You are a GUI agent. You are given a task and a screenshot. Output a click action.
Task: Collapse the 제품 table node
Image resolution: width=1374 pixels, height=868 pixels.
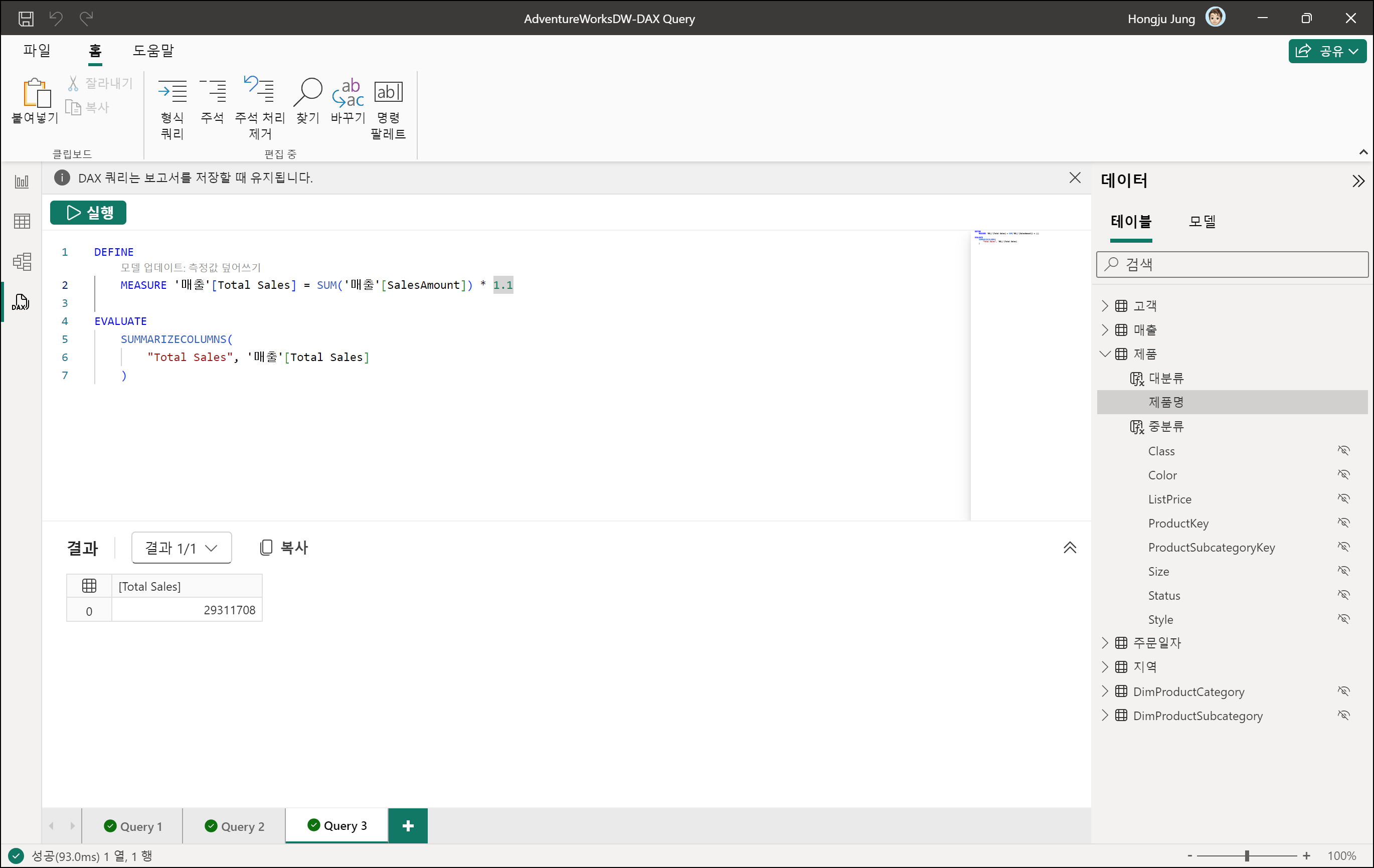1105,354
